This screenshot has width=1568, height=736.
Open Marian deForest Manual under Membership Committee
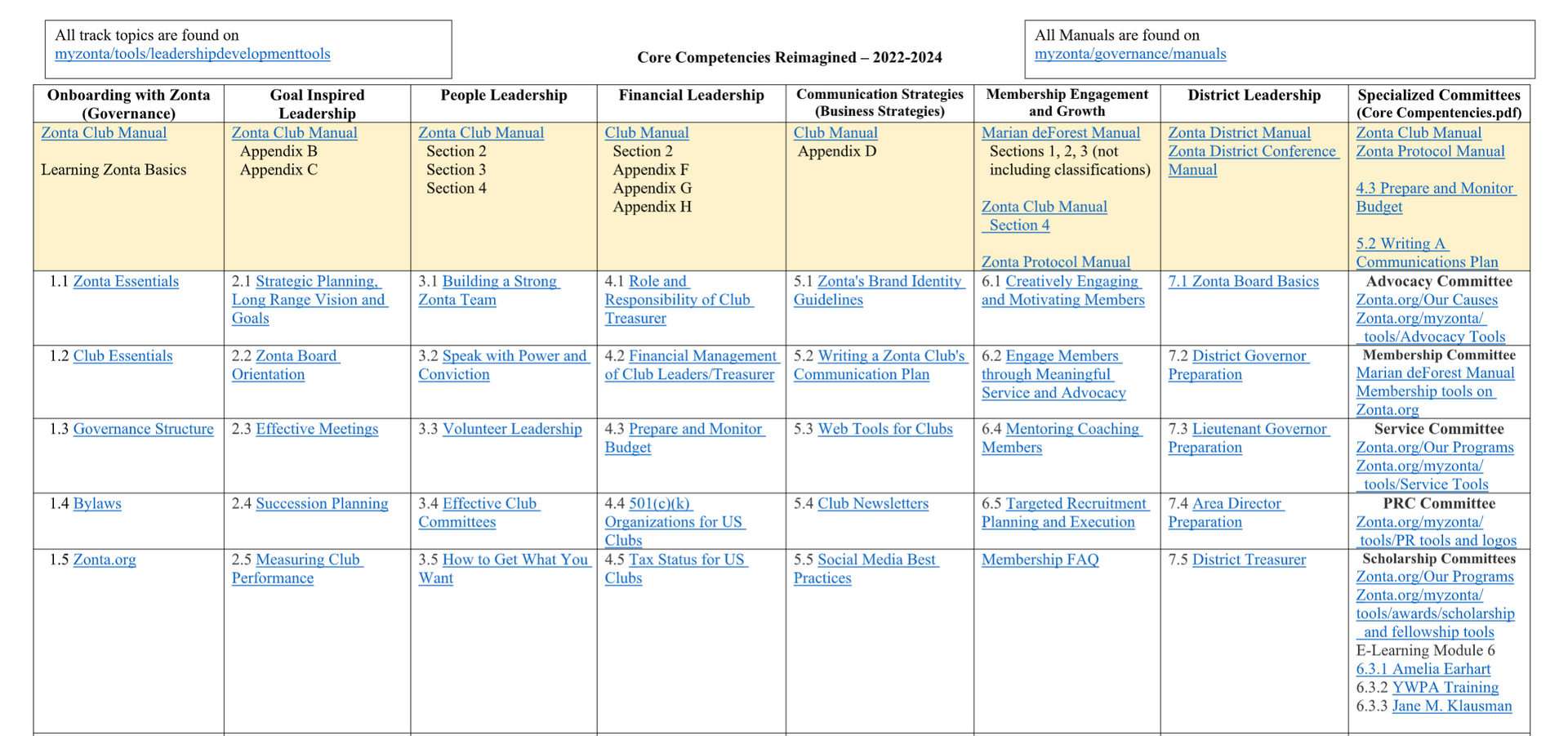tap(1435, 373)
